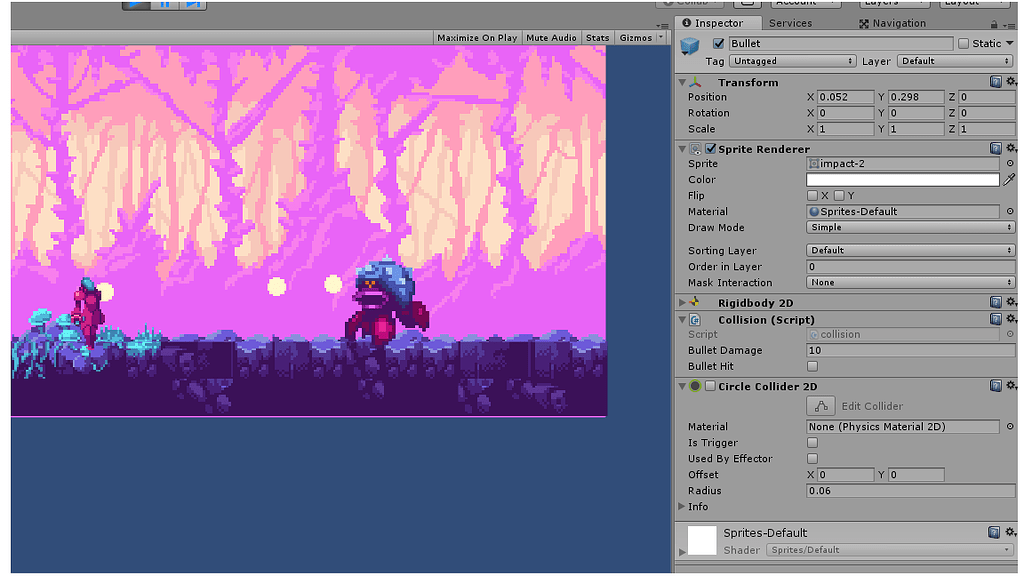Expand the Rigidbody 2D component

click(x=684, y=302)
